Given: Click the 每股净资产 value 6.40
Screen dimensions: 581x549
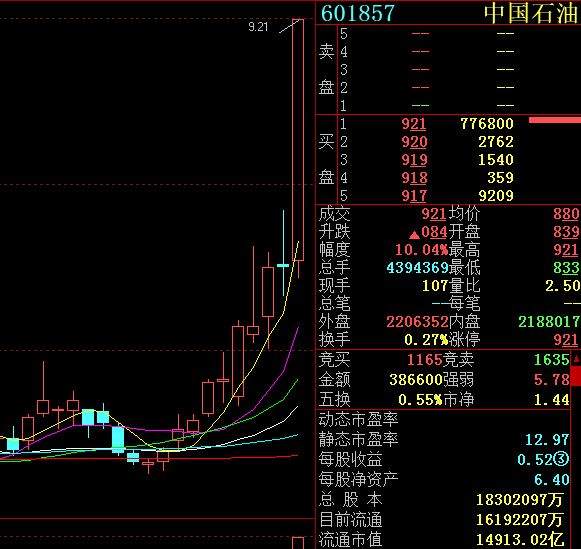Looking at the screenshot, I should [x=551, y=480].
